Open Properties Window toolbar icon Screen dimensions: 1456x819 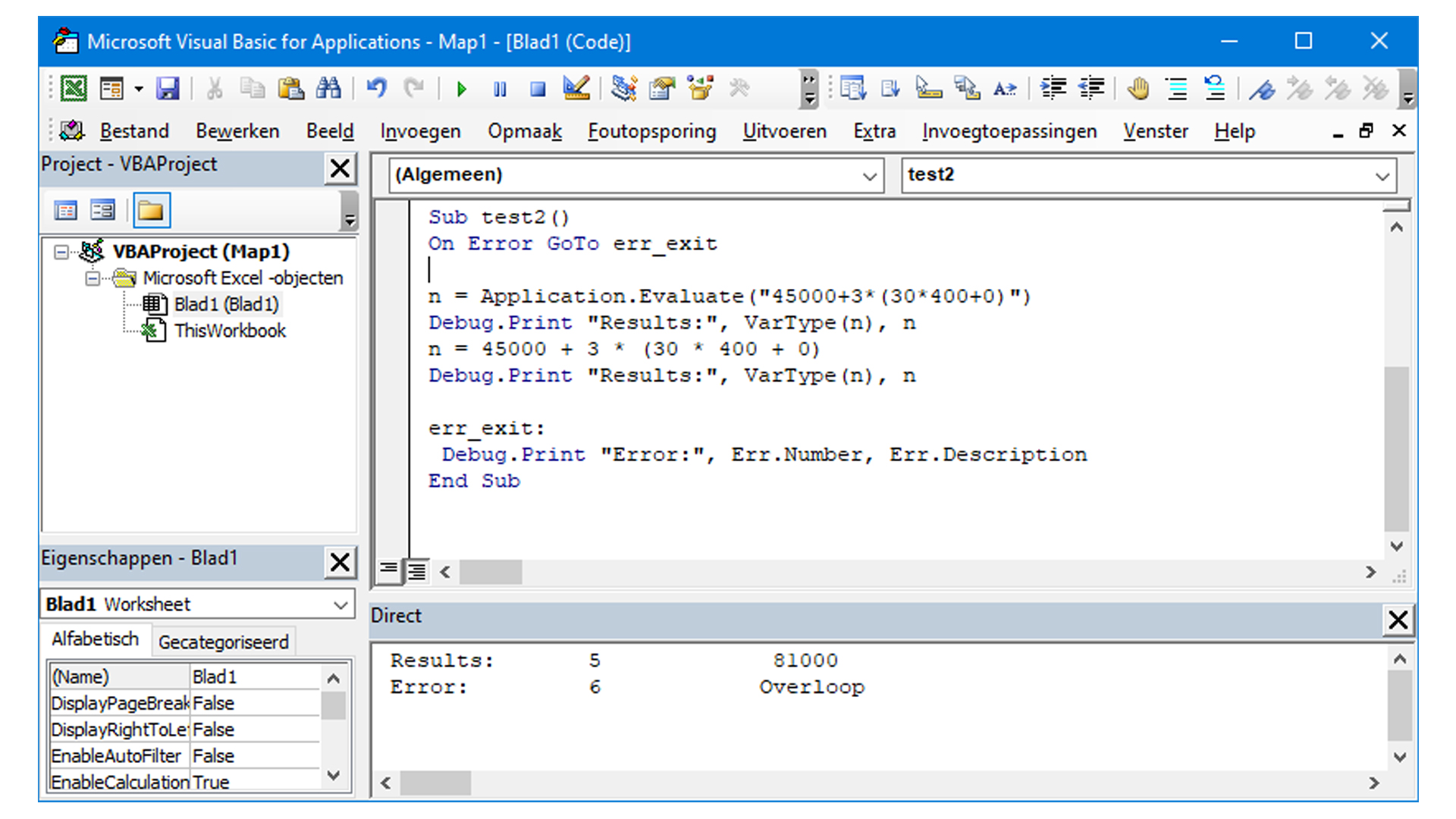[x=662, y=89]
